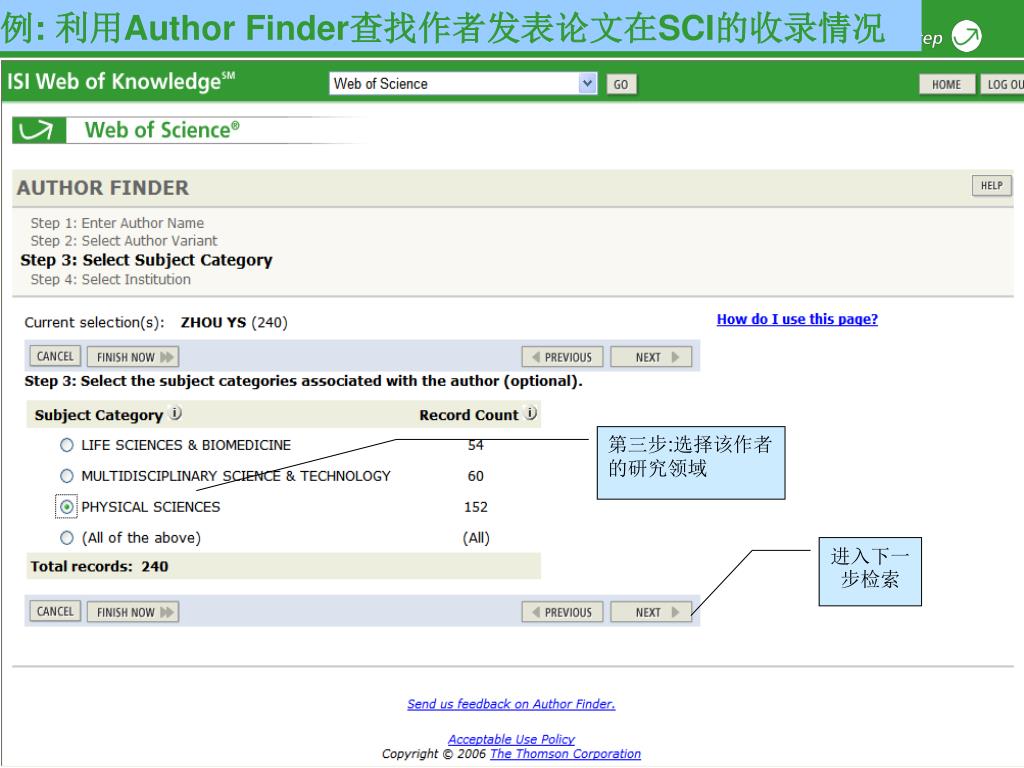Screen dimensions: 1024x768
Task: Open 'How do I use this page?' link
Action: click(x=797, y=319)
